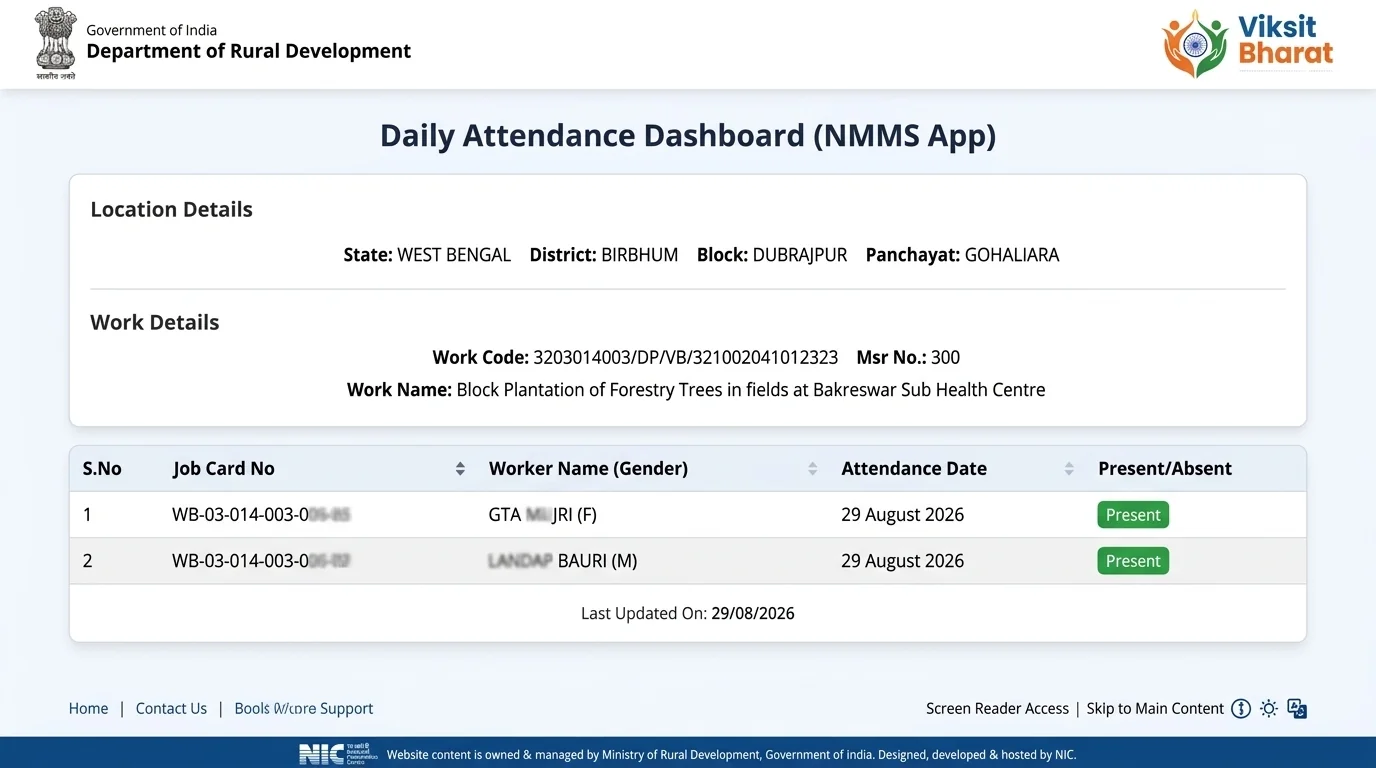The height and width of the screenshot is (768, 1376).
Task: Click the Panchayat value GOHALIARA
Action: [x=1012, y=255]
